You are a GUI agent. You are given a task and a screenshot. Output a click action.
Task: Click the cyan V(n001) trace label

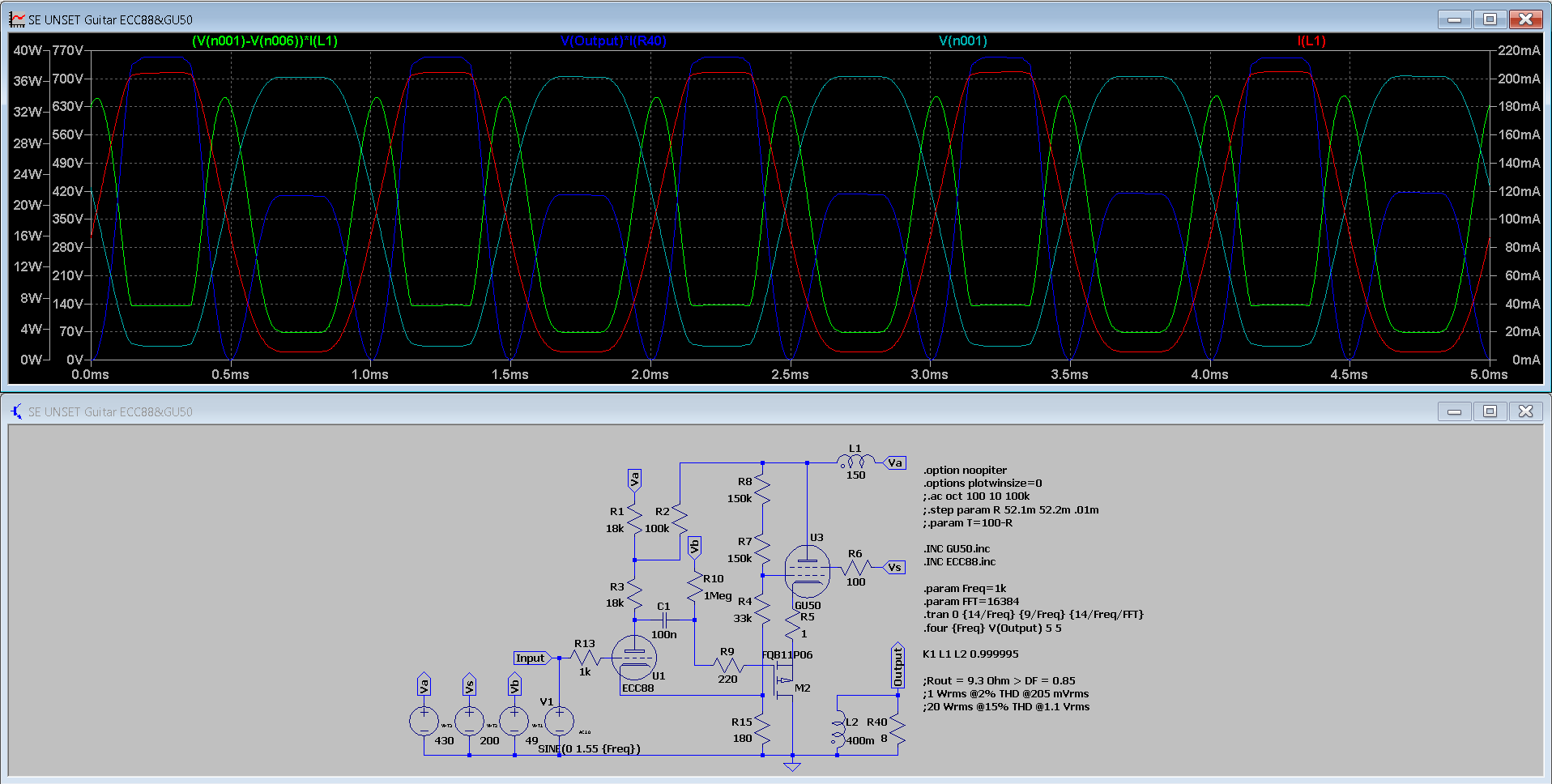pos(962,40)
